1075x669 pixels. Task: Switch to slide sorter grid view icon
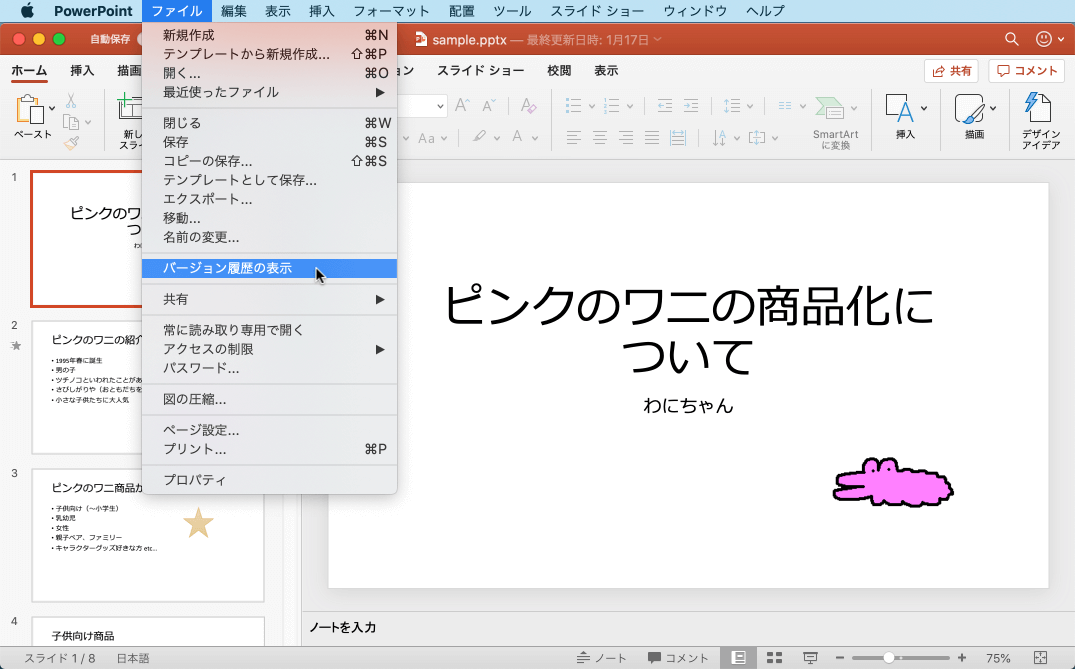[774, 657]
